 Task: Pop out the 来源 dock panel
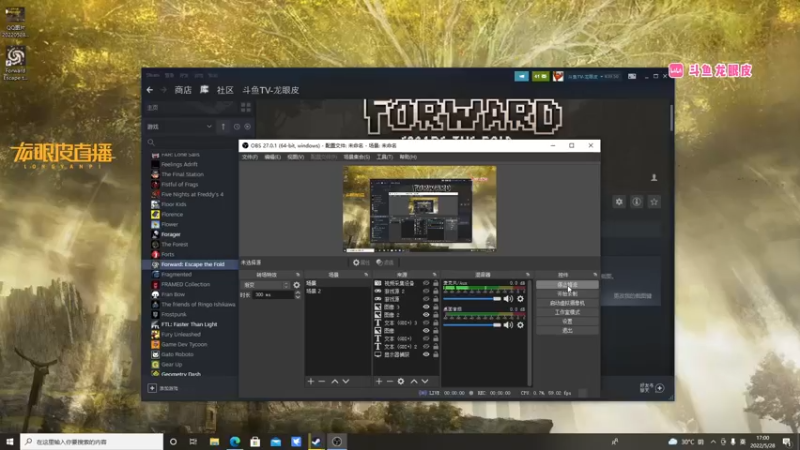[x=435, y=274]
